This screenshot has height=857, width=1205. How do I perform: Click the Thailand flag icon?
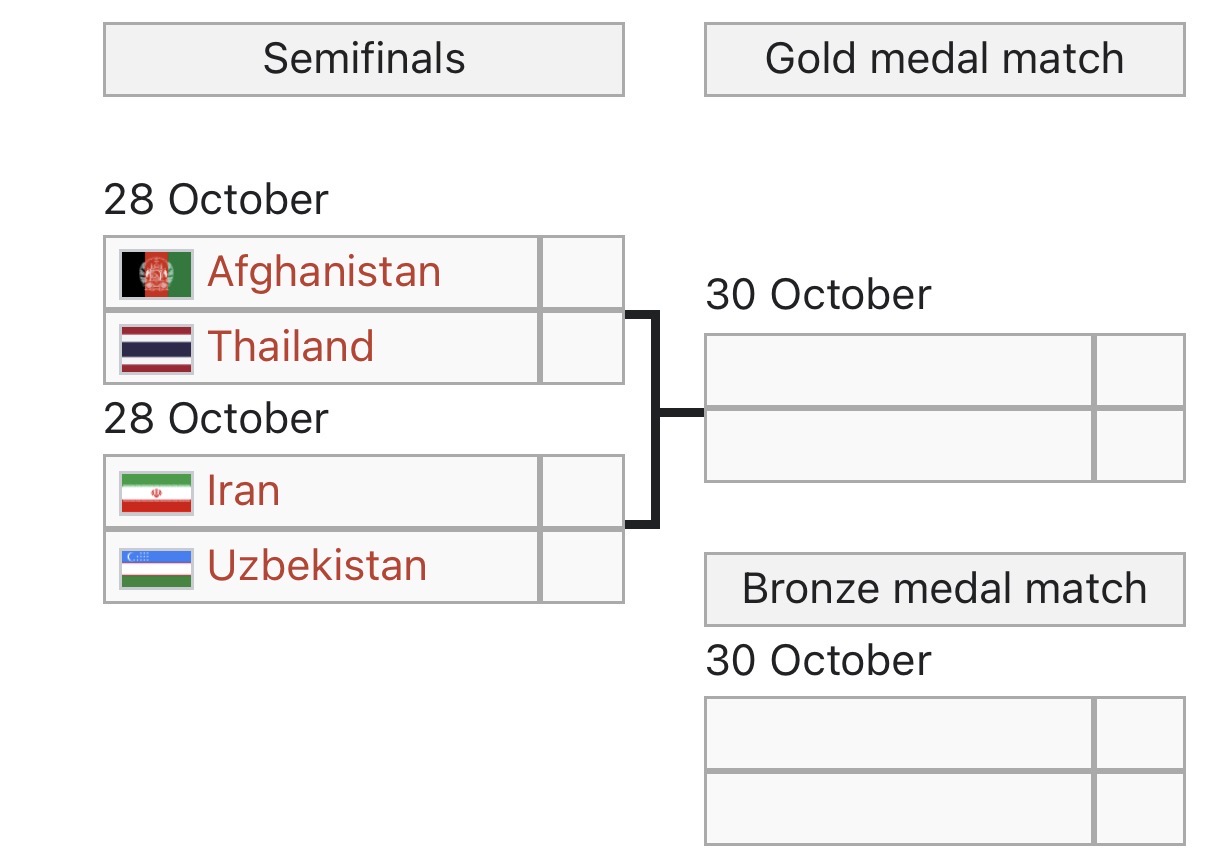pos(156,348)
